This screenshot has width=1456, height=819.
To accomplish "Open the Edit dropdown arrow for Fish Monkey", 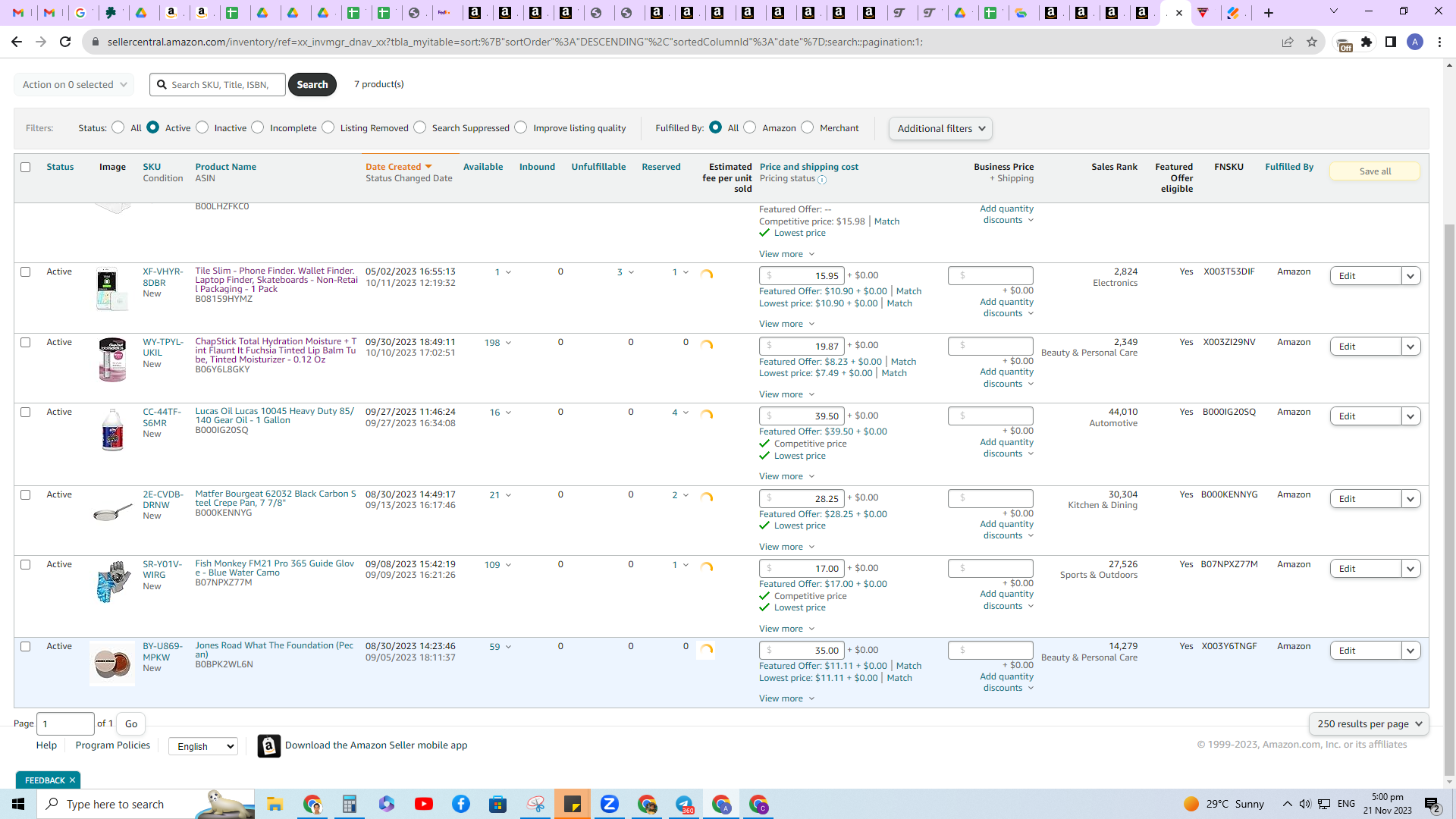I will click(1410, 569).
